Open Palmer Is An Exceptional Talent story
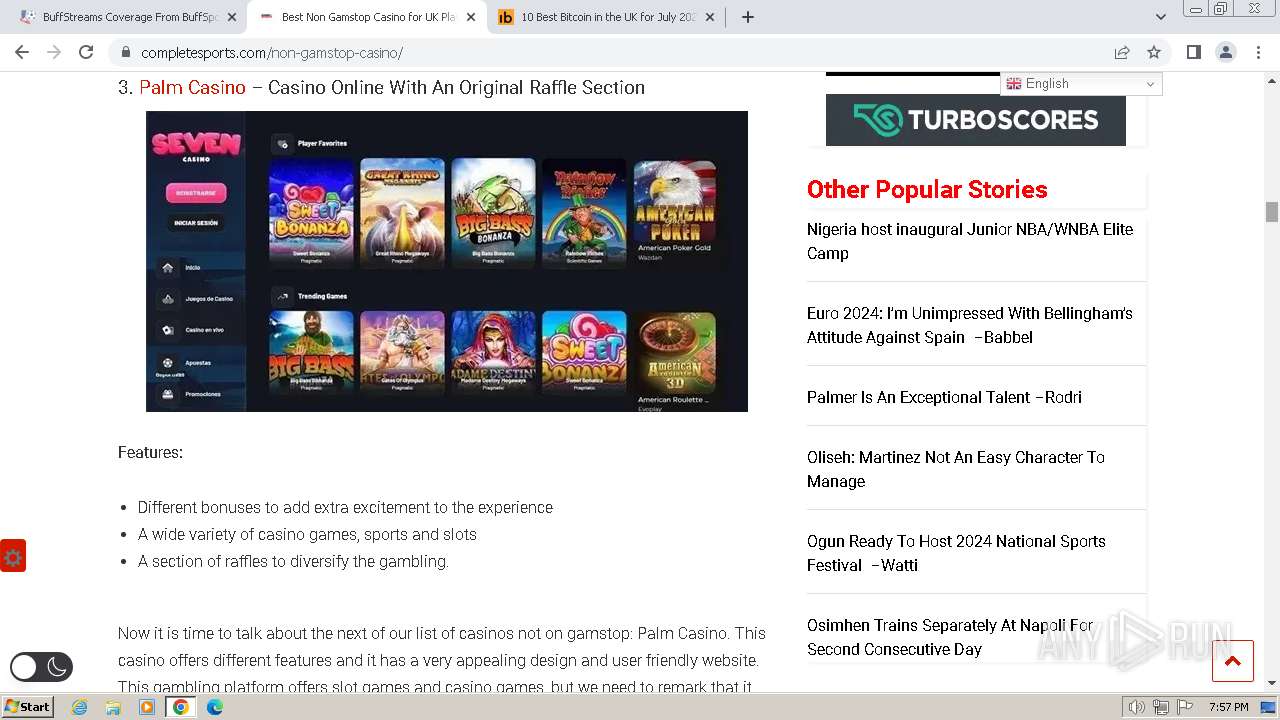Viewport: 1280px width, 720px height. click(x=944, y=397)
